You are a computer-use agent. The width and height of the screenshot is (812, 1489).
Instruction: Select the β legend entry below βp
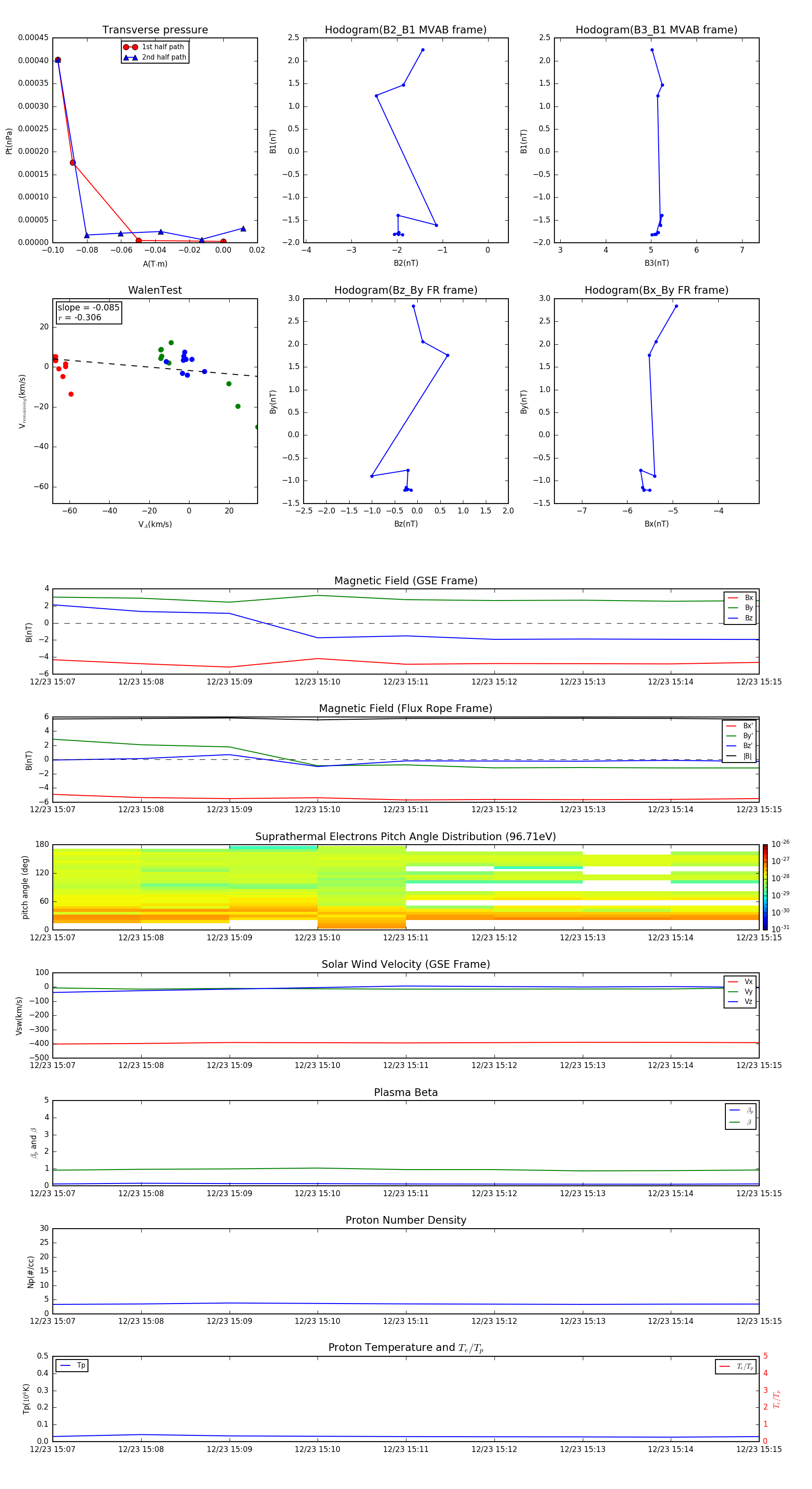[x=741, y=1122]
